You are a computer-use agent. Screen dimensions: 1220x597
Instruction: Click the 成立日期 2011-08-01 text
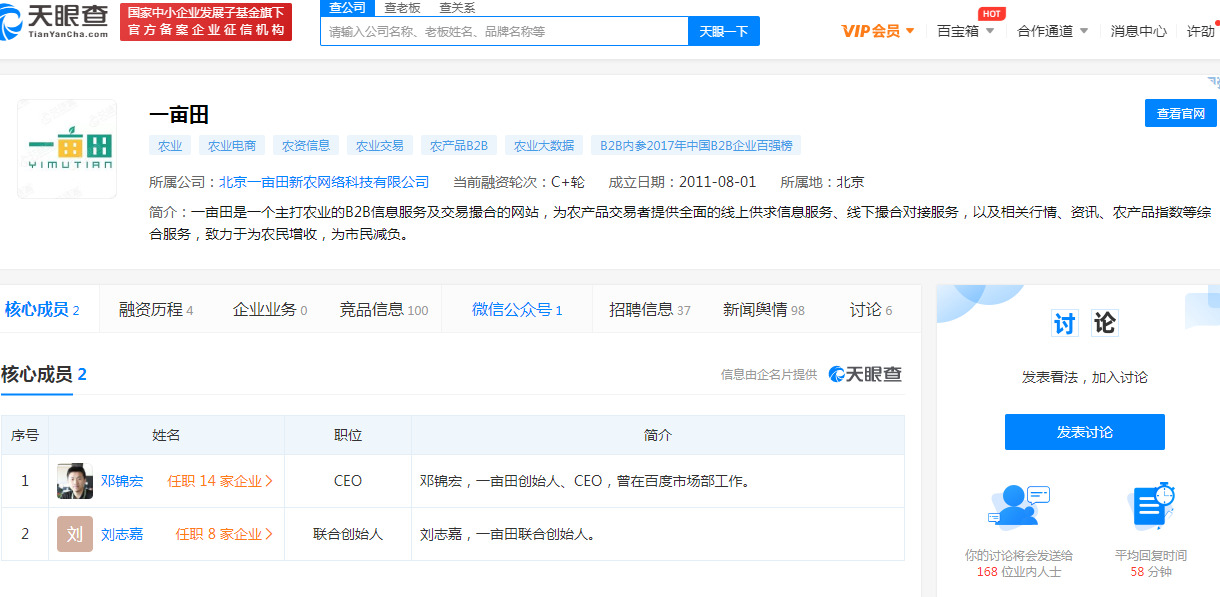[683, 182]
